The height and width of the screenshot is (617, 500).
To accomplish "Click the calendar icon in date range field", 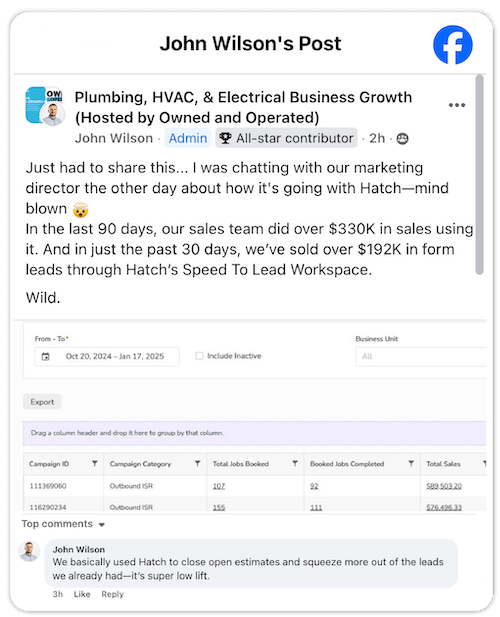I will tap(46, 357).
